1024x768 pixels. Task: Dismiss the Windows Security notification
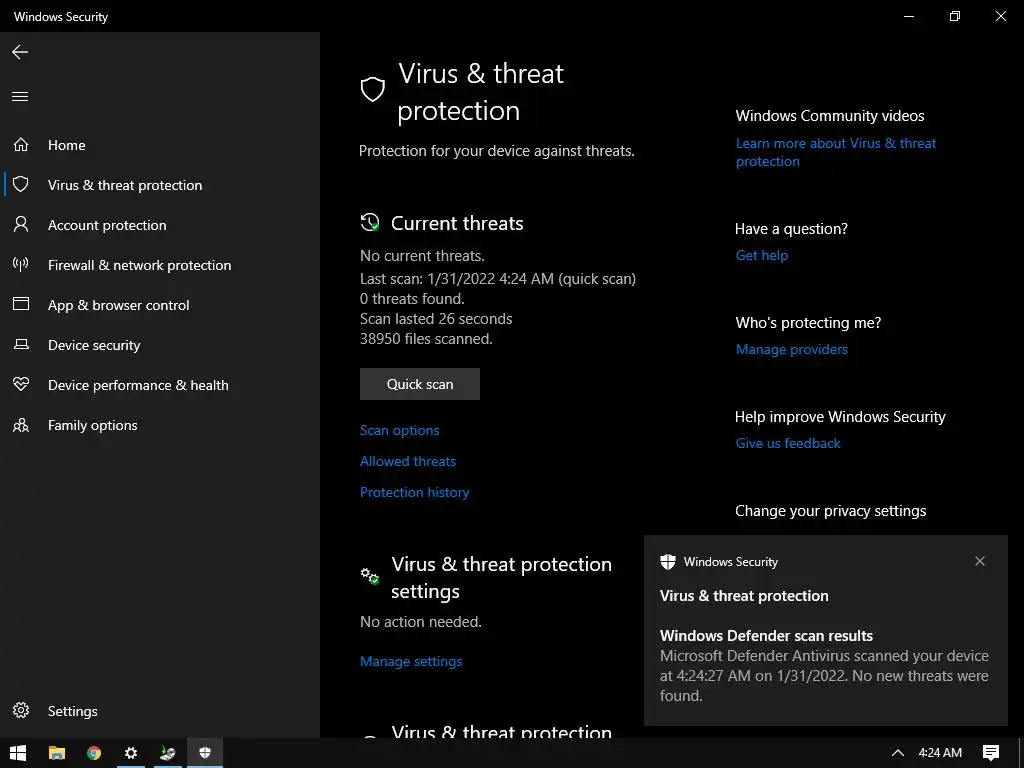tap(980, 561)
